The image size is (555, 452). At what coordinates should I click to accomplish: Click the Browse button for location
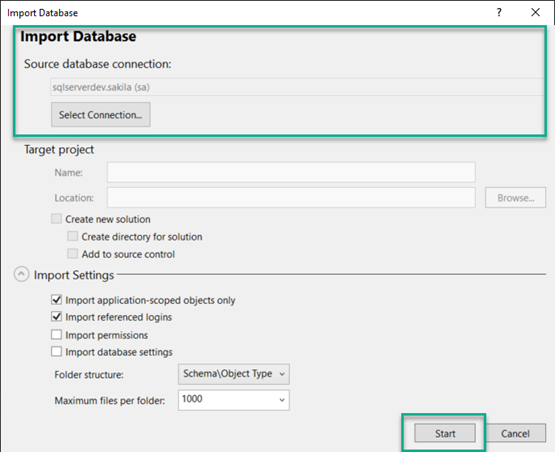click(515, 198)
